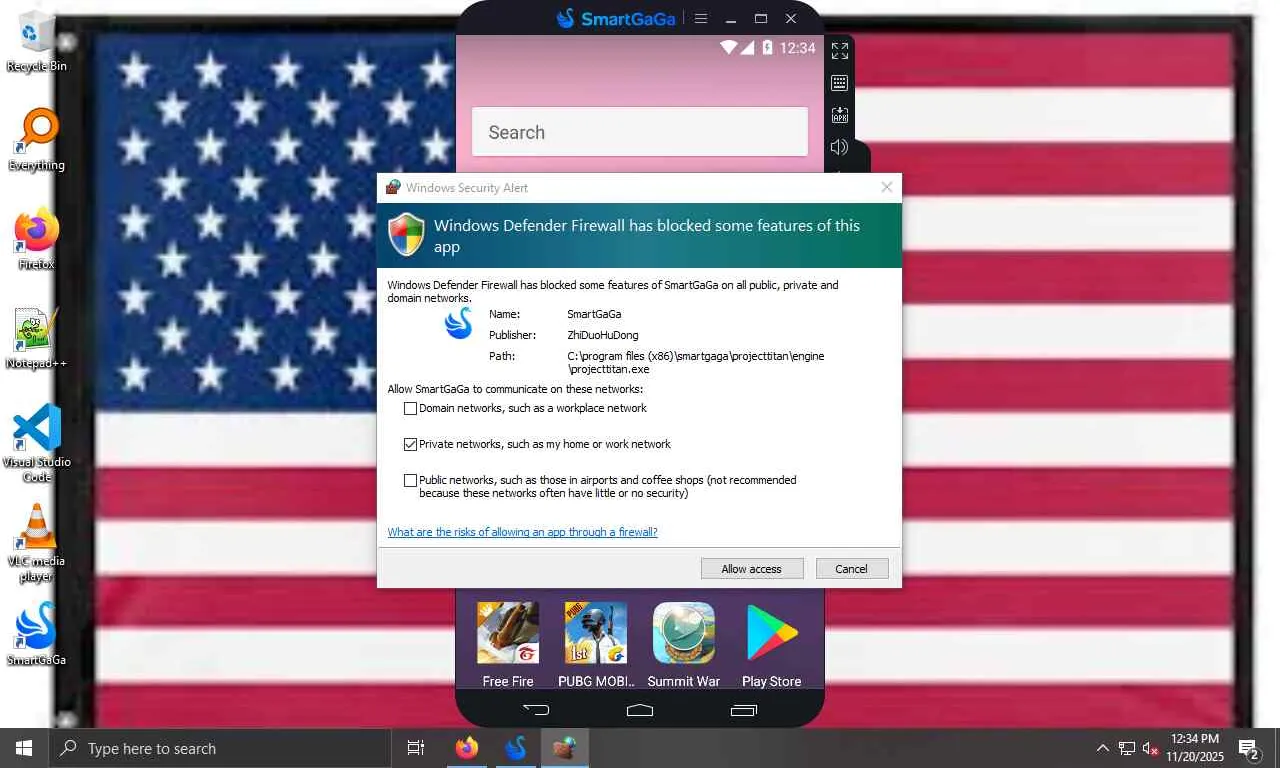Click the taskbar 'Type here to search' box
This screenshot has width=1280, height=768.
[220, 748]
